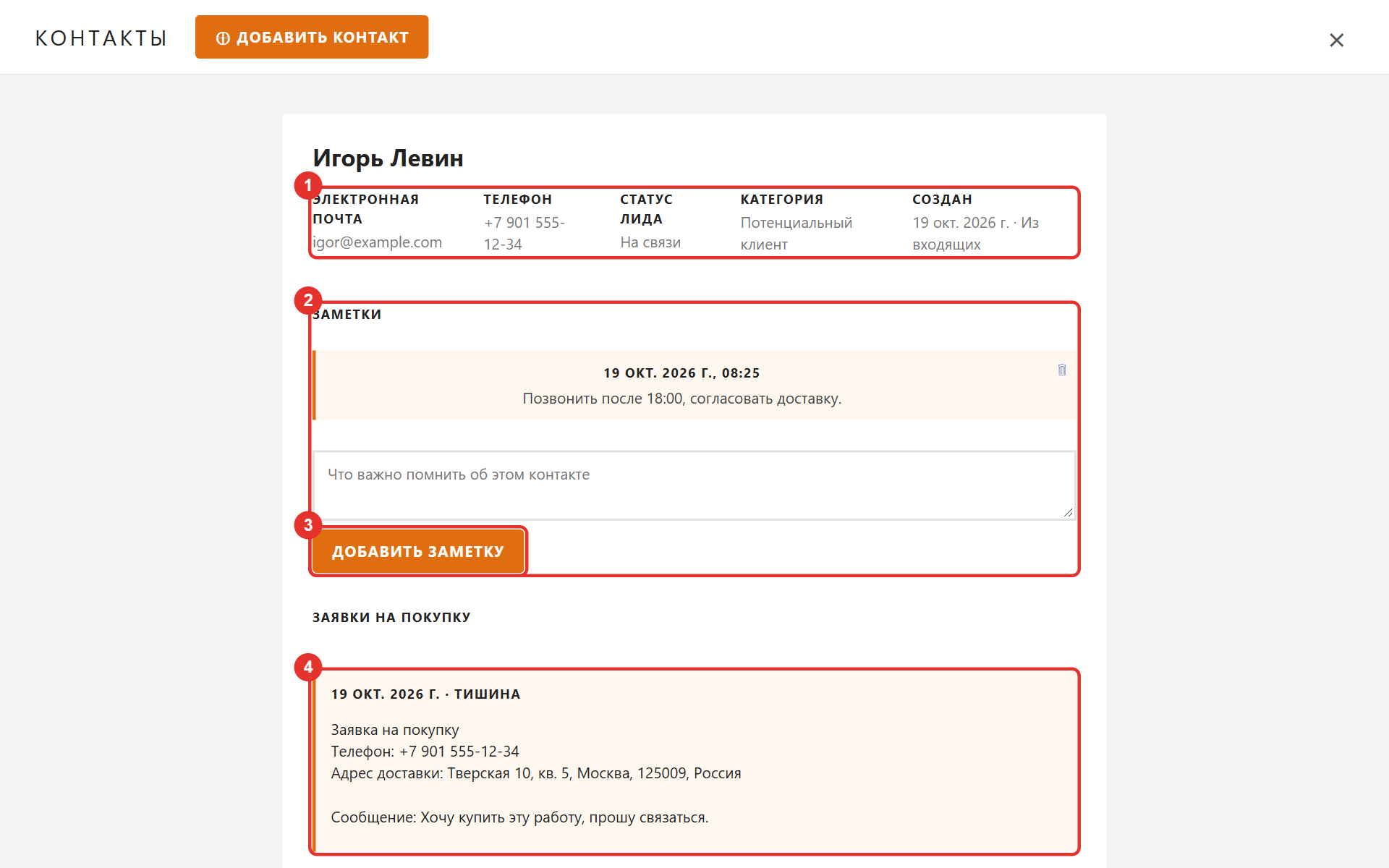Click the Создан field label
The image size is (1389, 868).
click(x=942, y=200)
